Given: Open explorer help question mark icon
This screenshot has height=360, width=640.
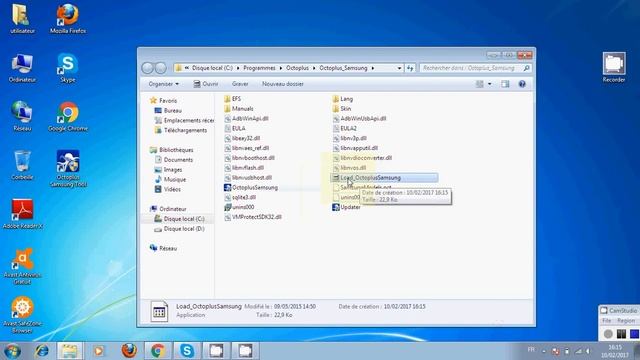Looking at the screenshot, I should [x=522, y=84].
